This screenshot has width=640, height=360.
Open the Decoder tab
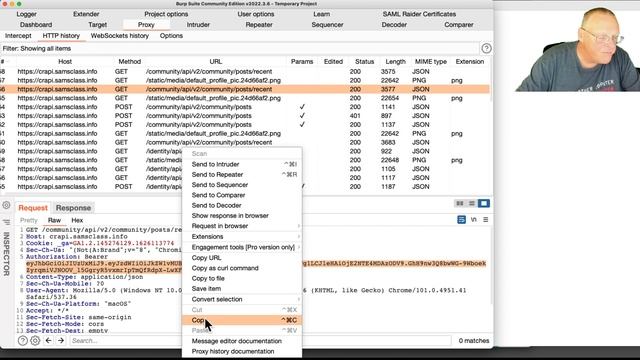[x=394, y=24]
